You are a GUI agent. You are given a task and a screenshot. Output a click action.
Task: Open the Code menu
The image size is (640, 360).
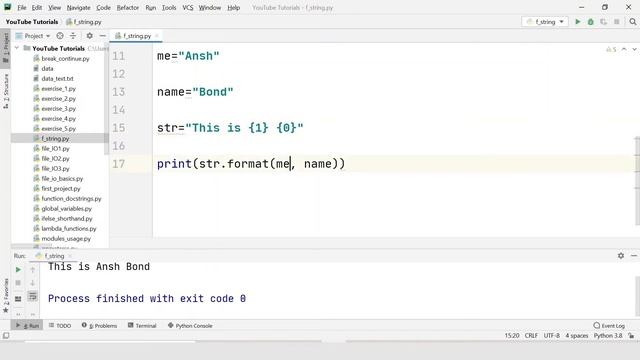point(103,7)
